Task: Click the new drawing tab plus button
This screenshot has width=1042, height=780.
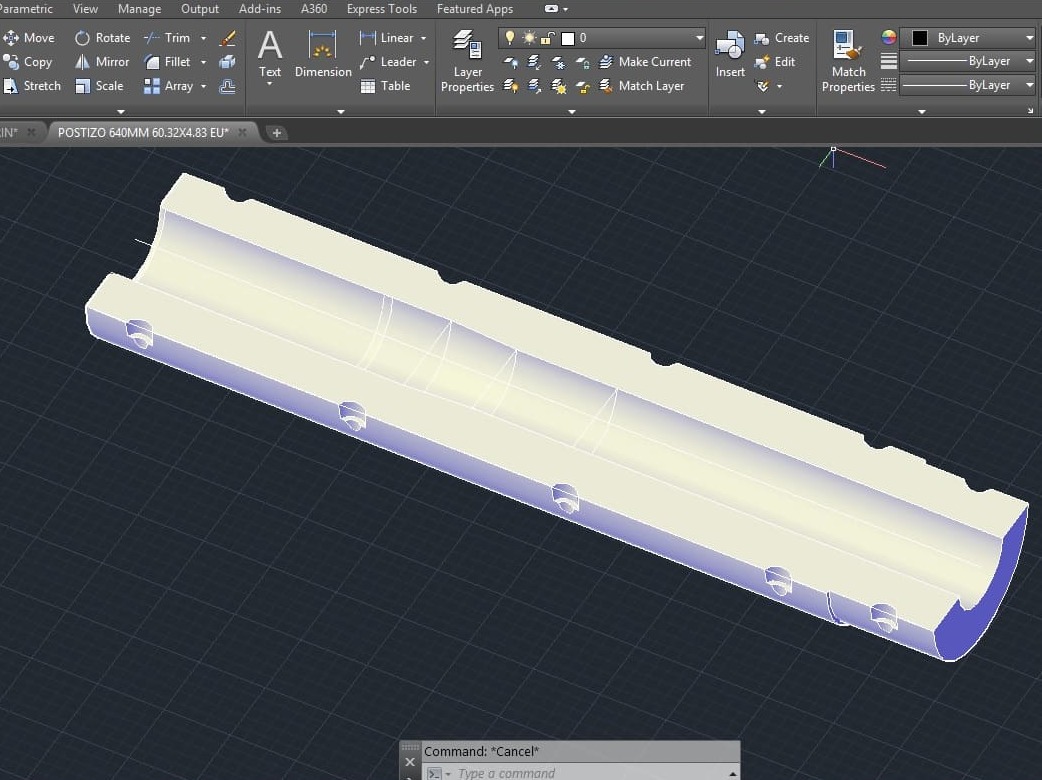Action: click(276, 133)
